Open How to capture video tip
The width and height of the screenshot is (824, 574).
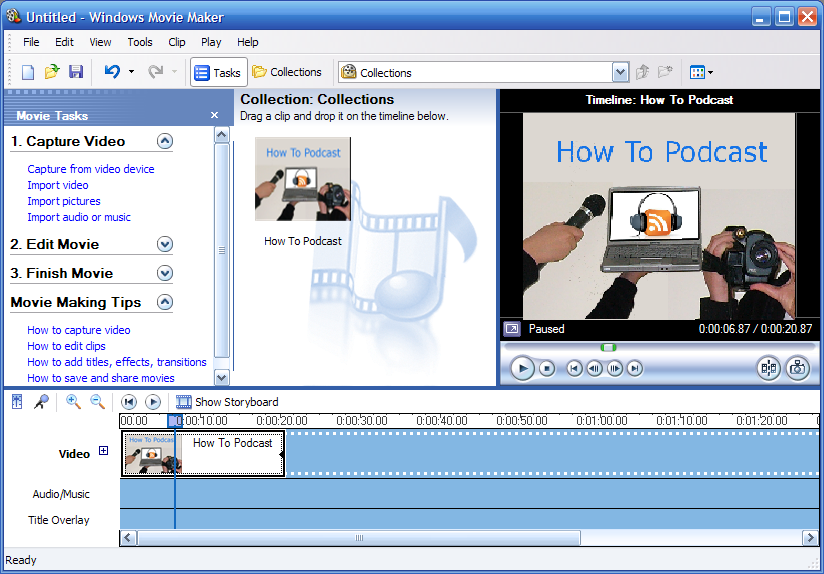coord(79,330)
